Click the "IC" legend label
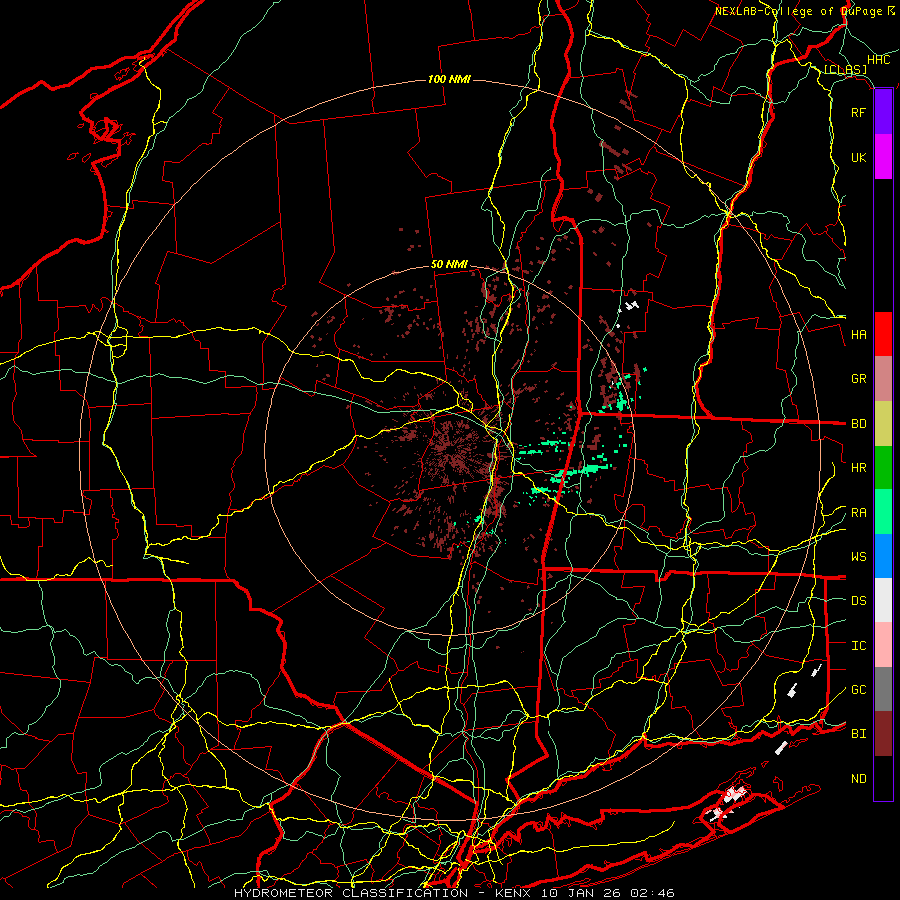Viewport: 900px width, 900px height. pos(859,646)
